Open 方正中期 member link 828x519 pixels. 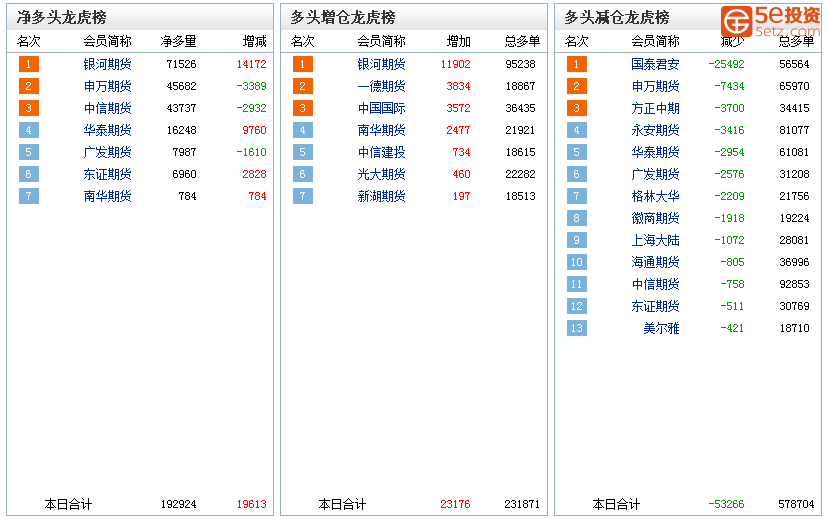(x=655, y=108)
